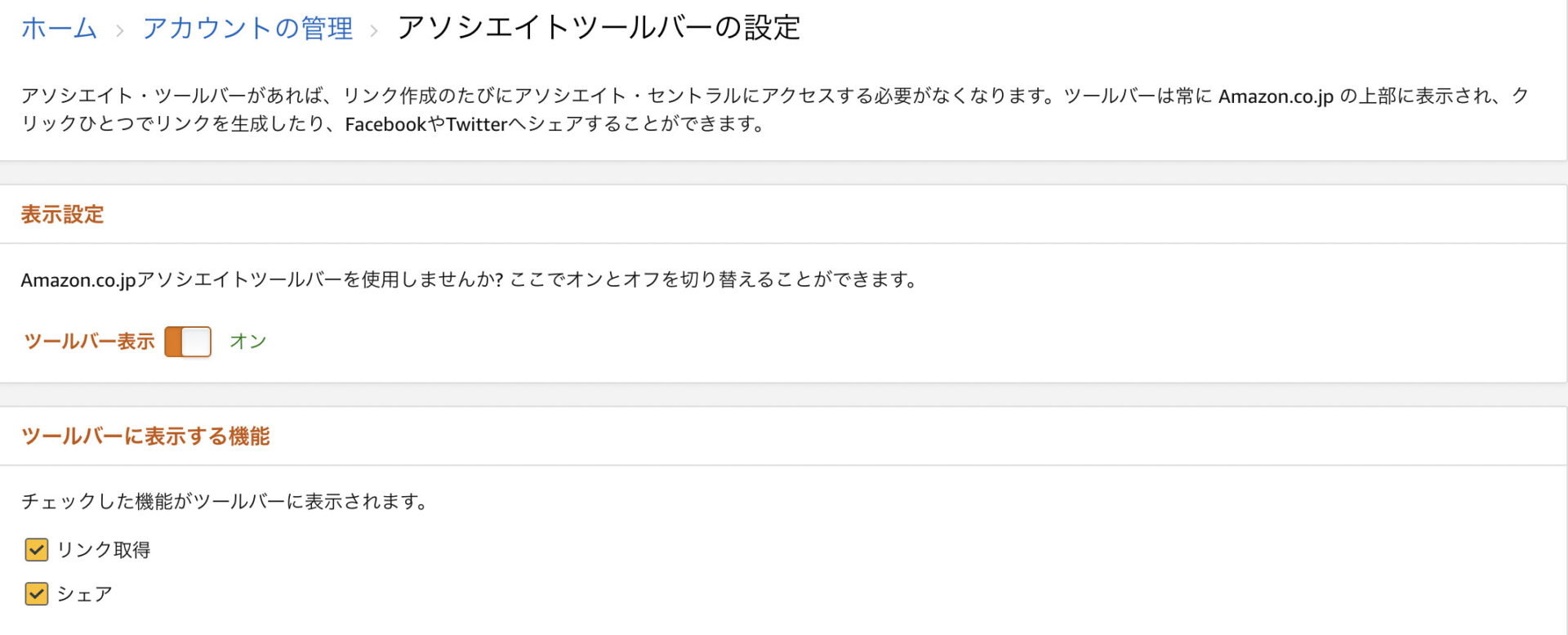
Task: Uncheck the リンク取得 checkbox
Action: 37,550
